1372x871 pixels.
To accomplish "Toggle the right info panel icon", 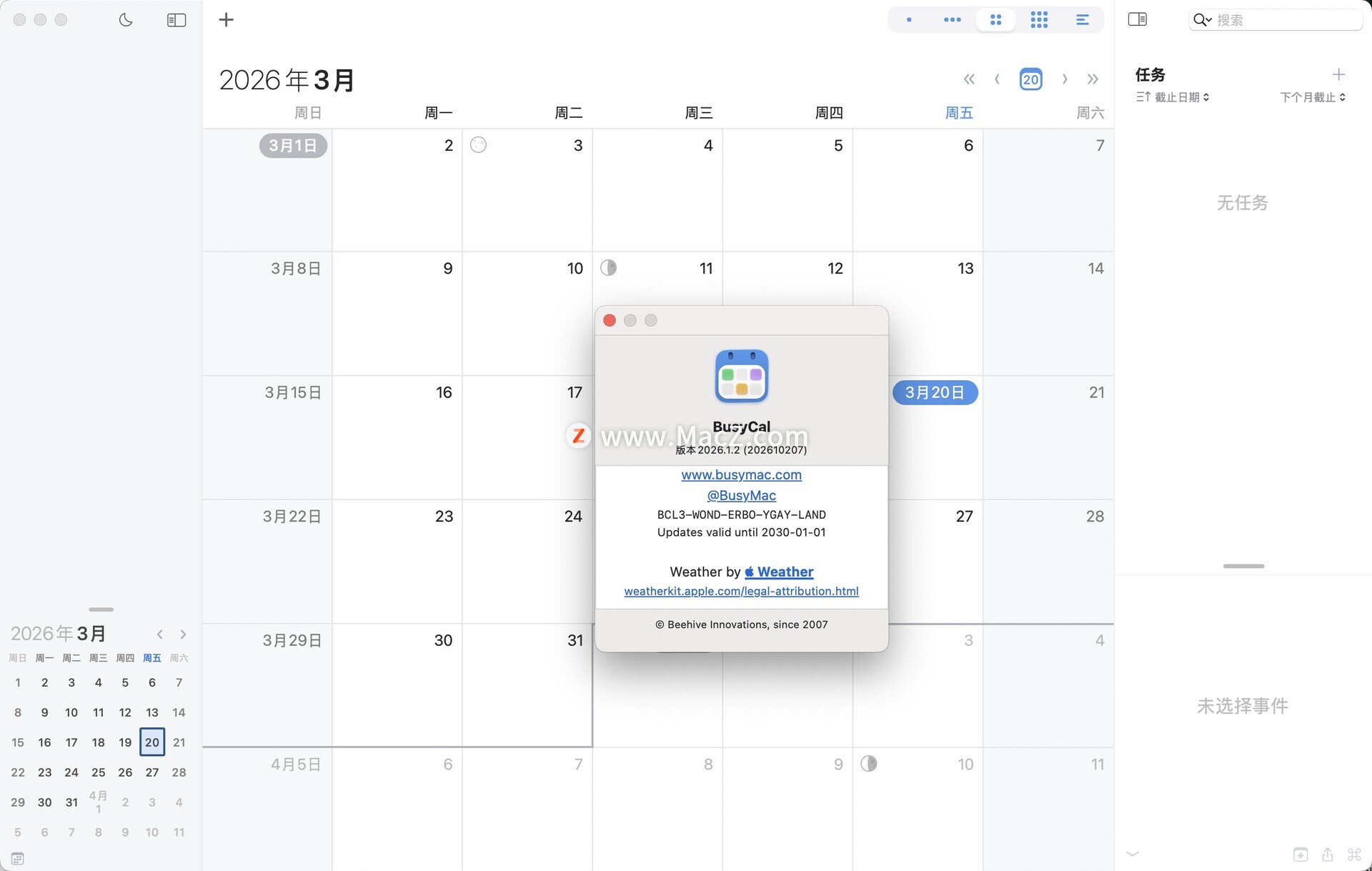I will click(x=1137, y=19).
